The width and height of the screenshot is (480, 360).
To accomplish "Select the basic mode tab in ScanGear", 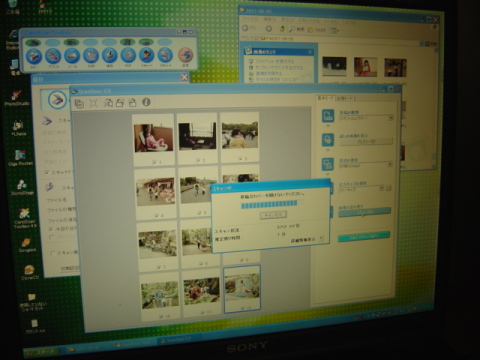I will (325, 98).
